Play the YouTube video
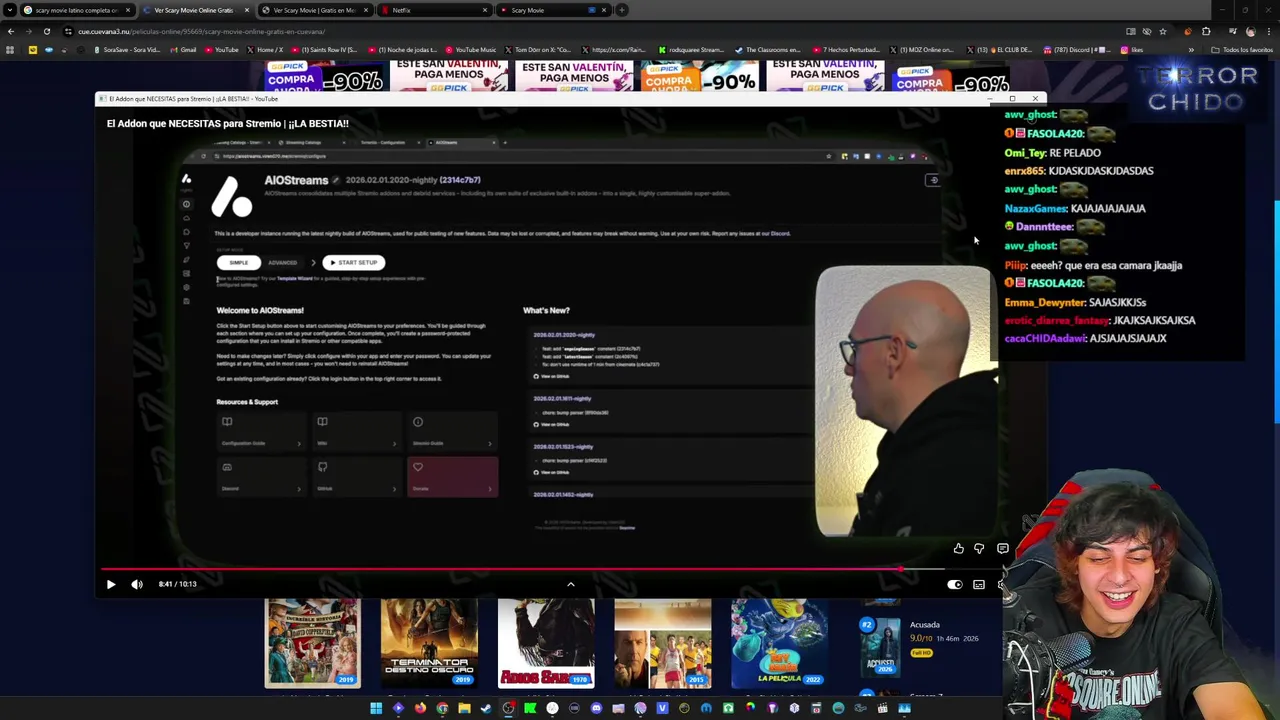 click(x=111, y=584)
